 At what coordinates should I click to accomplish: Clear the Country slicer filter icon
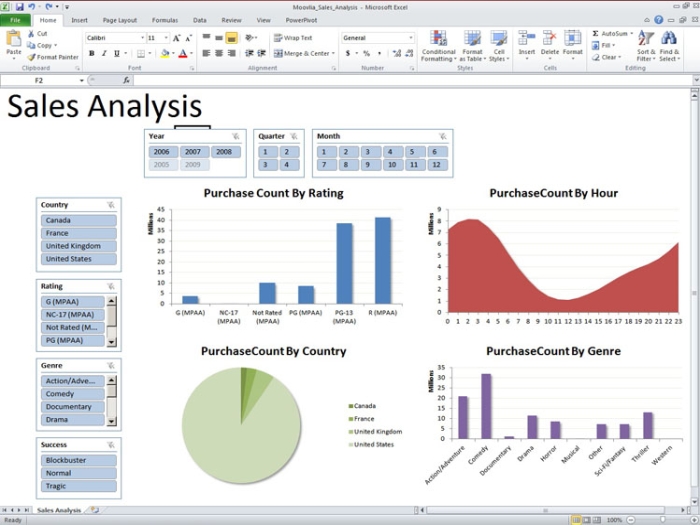tap(111, 205)
